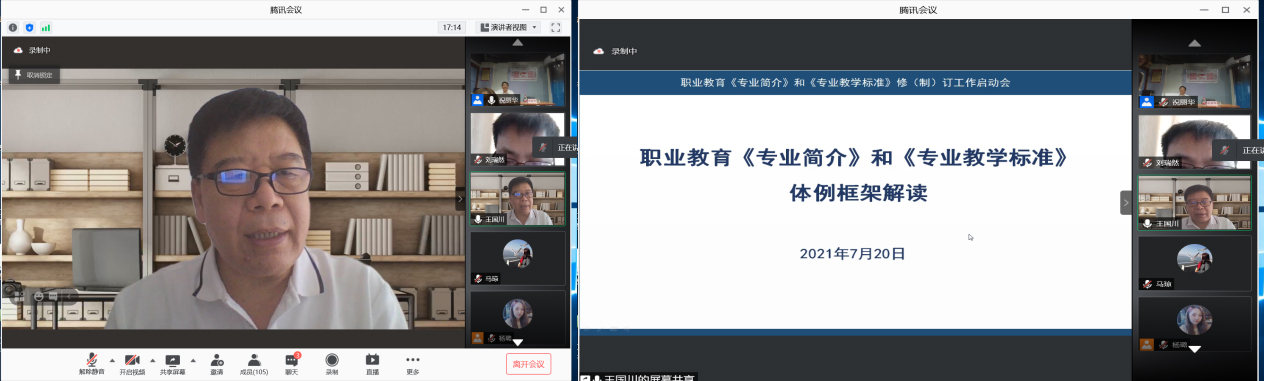Click the meeting time 17:14 display
1264x381 pixels.
click(452, 27)
